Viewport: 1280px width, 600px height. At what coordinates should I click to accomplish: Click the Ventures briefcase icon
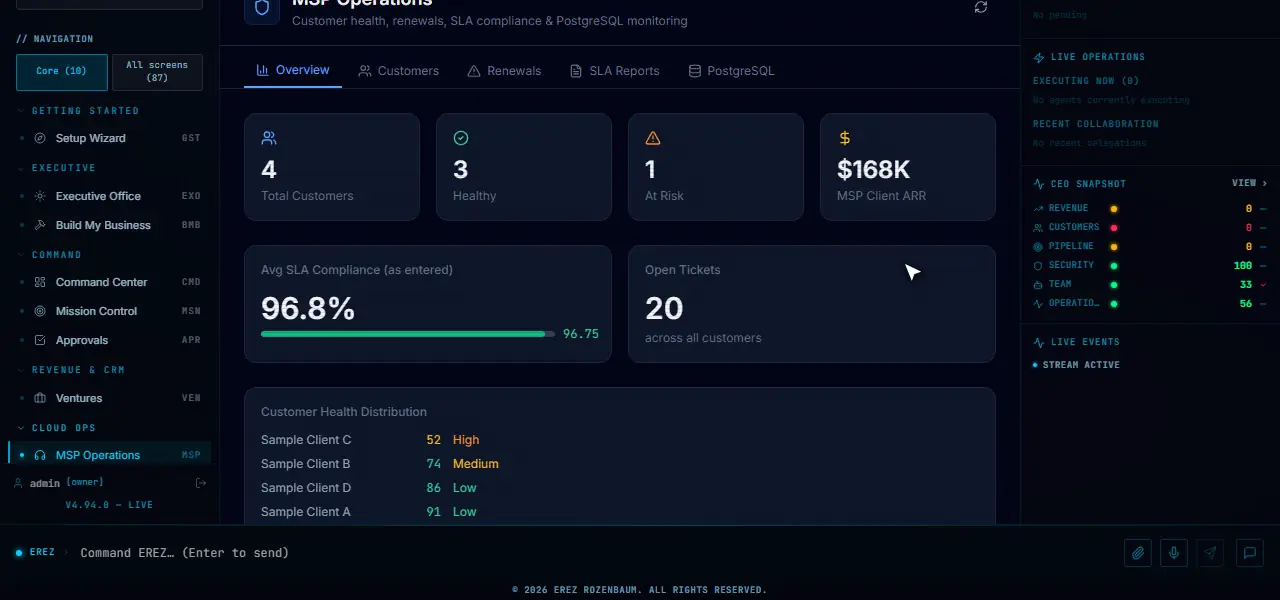click(40, 398)
